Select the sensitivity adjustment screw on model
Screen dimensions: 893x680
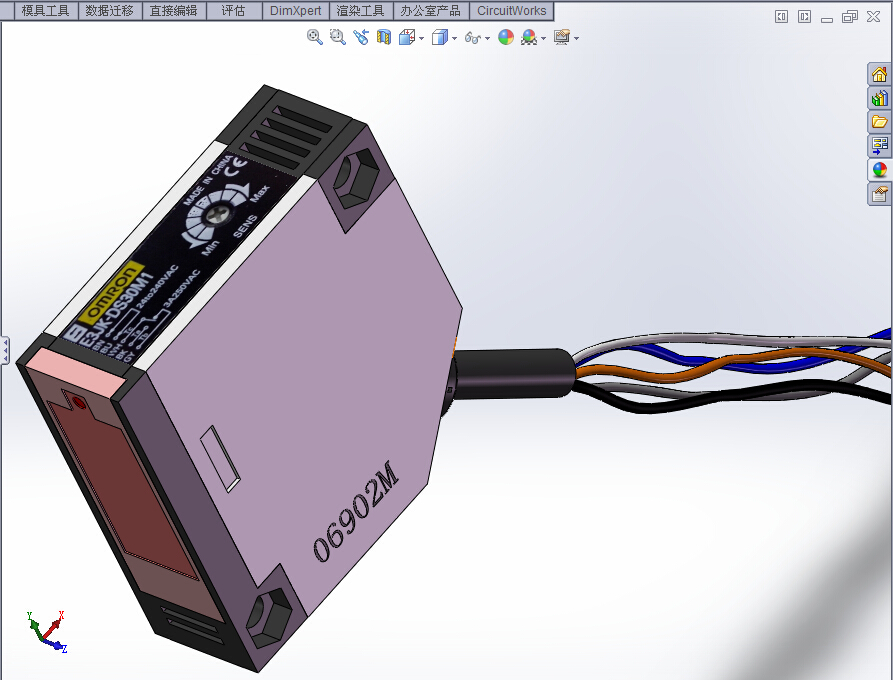pos(218,215)
